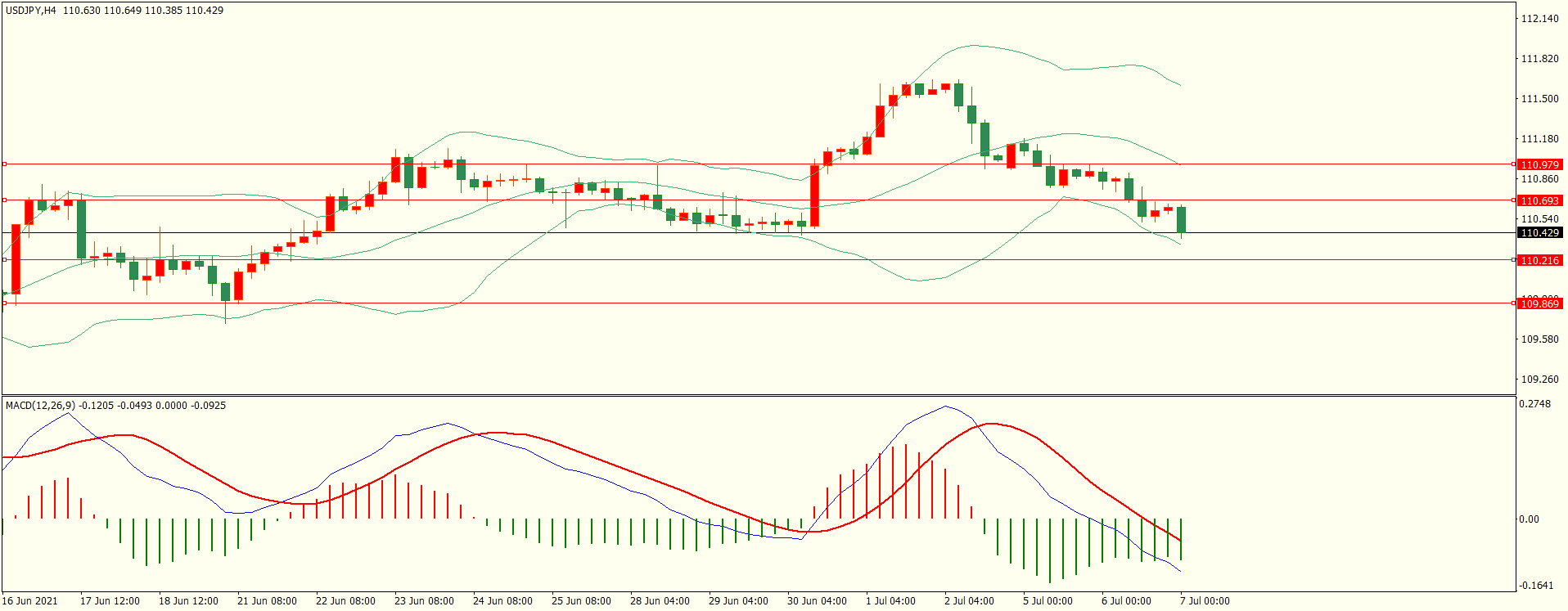Click the 109.580 price axis value

pos(1539,339)
